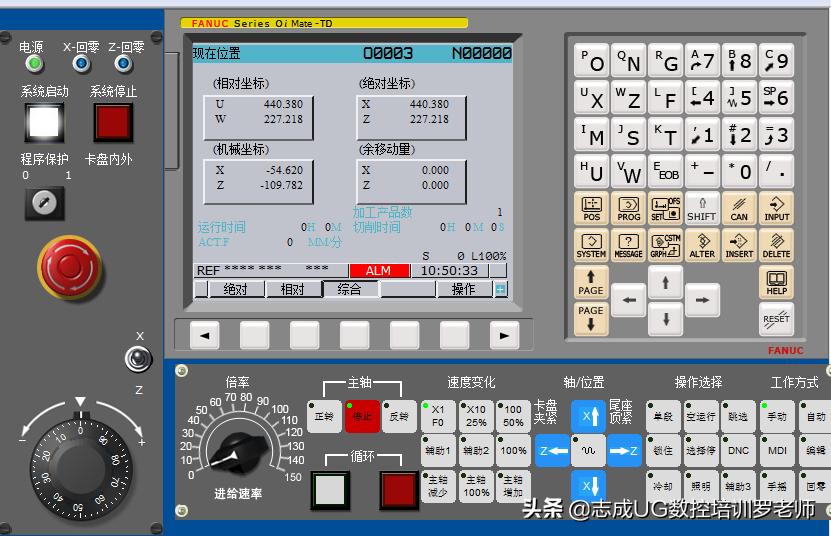Jog right with blue Z arrow button
Viewport: 831px width, 536px height.
(x=624, y=451)
